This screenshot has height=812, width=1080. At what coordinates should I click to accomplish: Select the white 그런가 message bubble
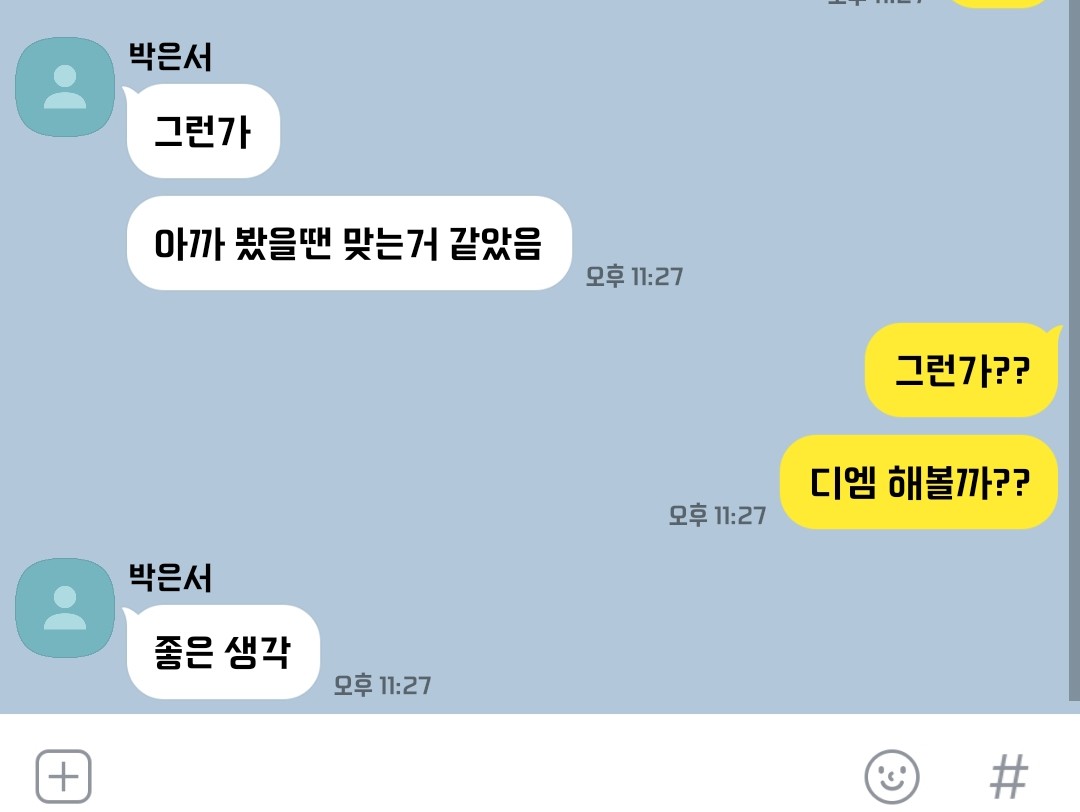[202, 131]
